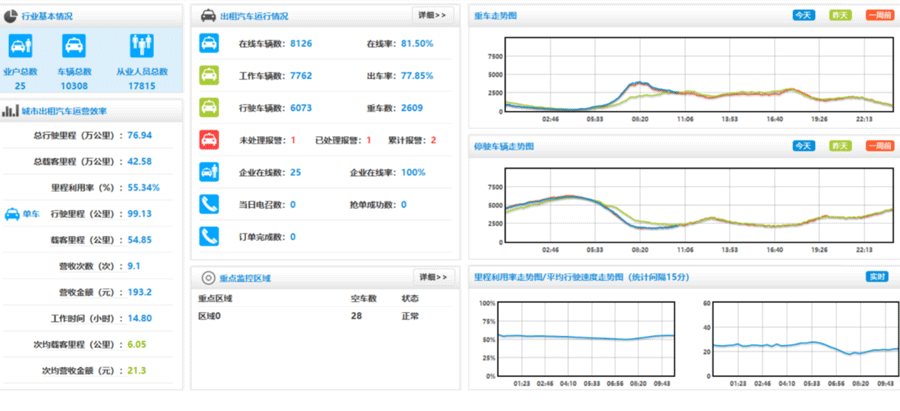Click the phone icon beside 当日电召数
This screenshot has width=900, height=411.
[x=209, y=204]
